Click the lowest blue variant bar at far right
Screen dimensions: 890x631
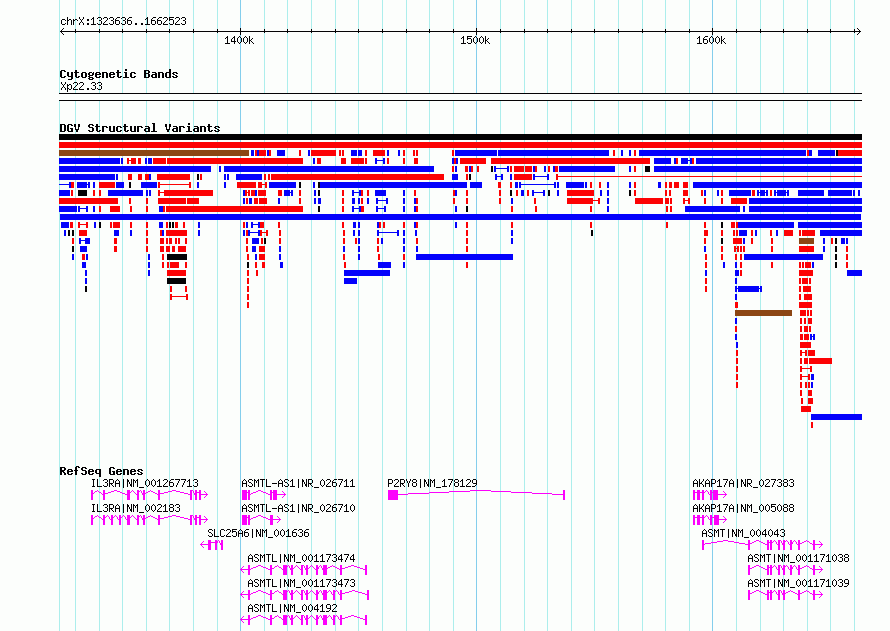[x=836, y=417]
